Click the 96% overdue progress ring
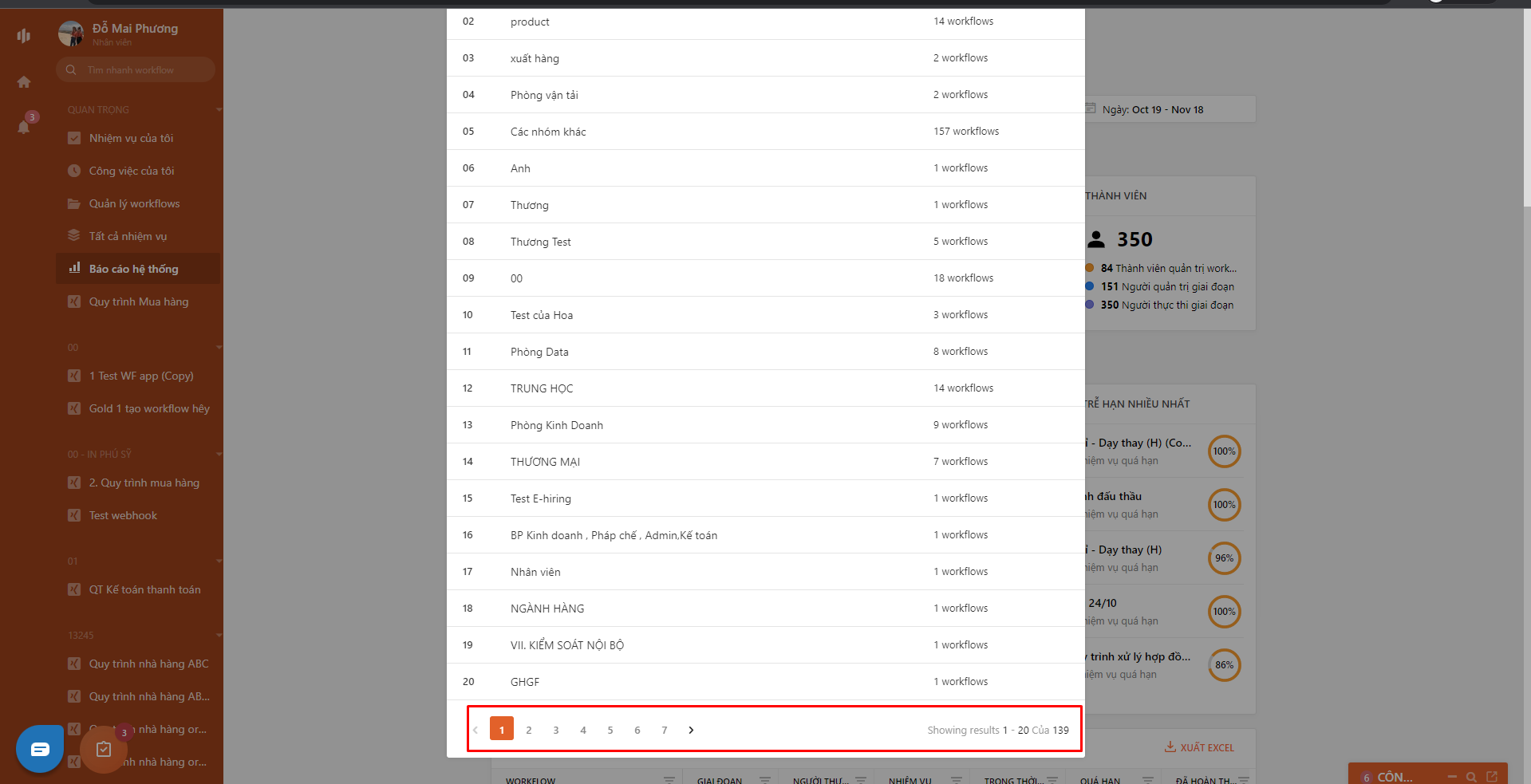The width and height of the screenshot is (1531, 784). (x=1225, y=558)
